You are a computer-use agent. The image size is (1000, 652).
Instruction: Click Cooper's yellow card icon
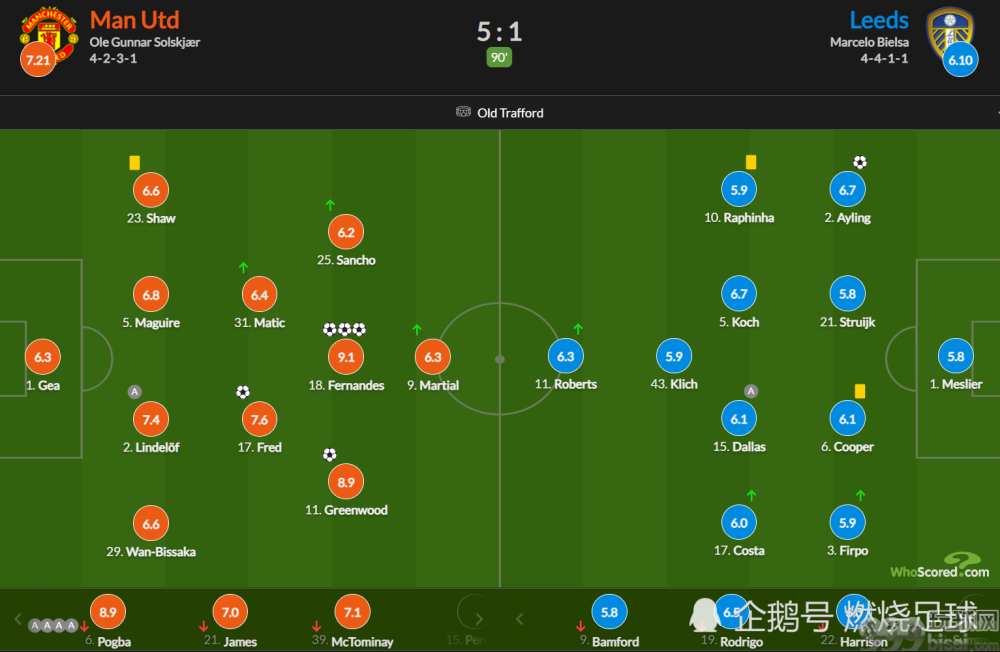[x=860, y=391]
